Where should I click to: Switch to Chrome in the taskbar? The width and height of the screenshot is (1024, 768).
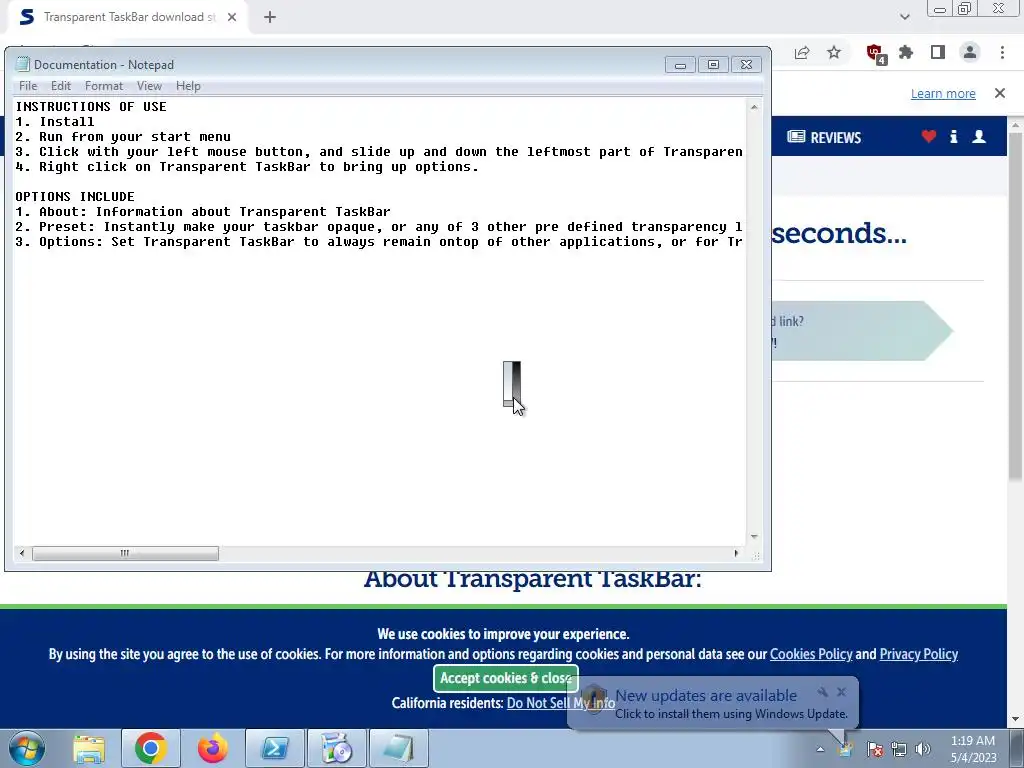click(x=151, y=748)
